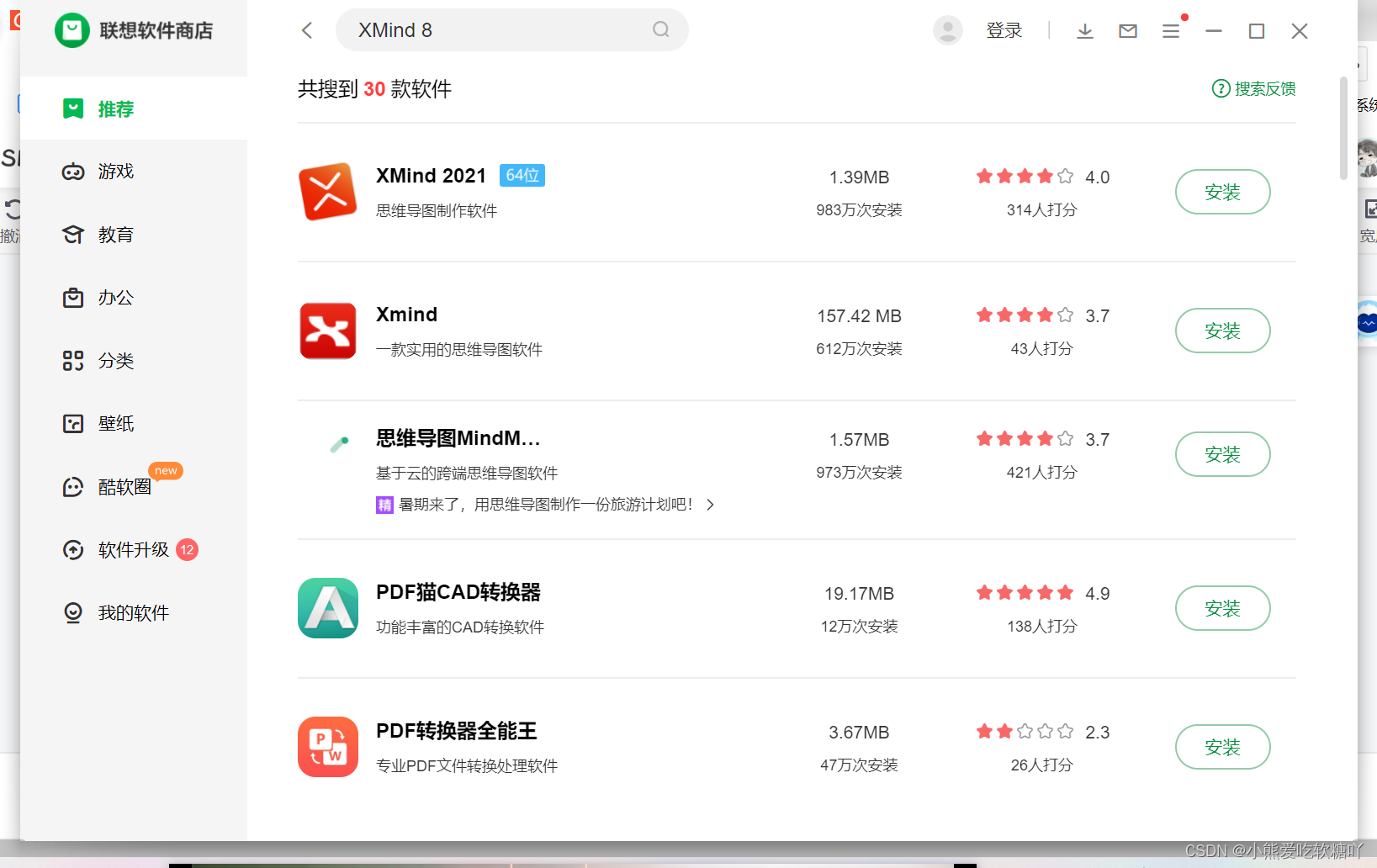Click the 64位 badge
Image resolution: width=1377 pixels, height=868 pixels.
click(522, 175)
